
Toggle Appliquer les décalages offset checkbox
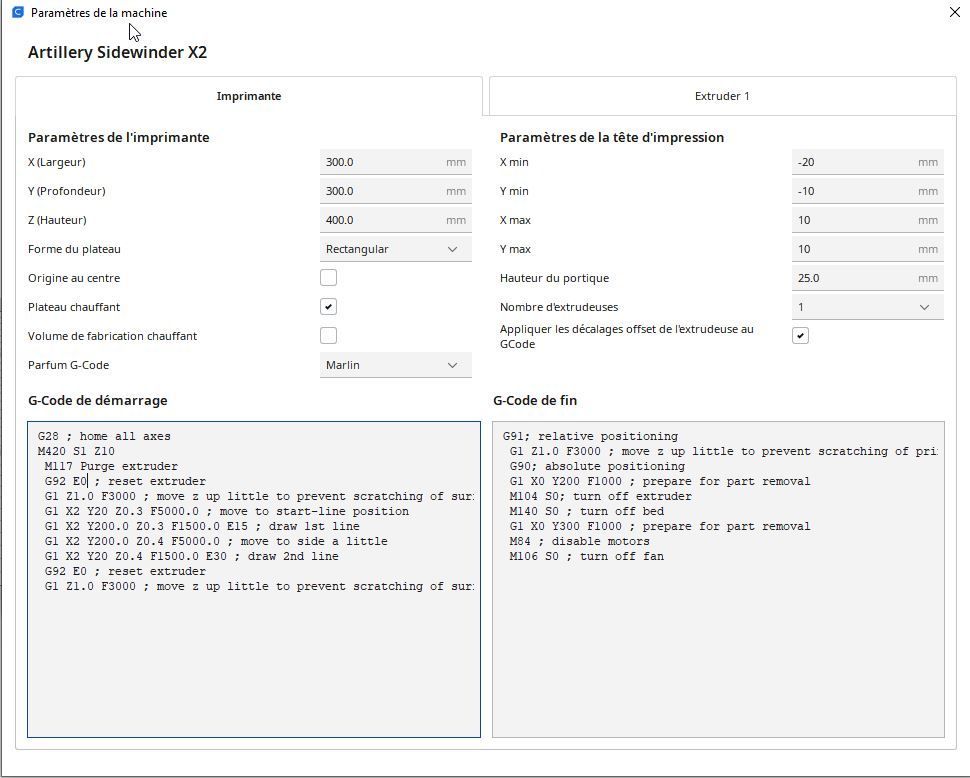coord(800,336)
